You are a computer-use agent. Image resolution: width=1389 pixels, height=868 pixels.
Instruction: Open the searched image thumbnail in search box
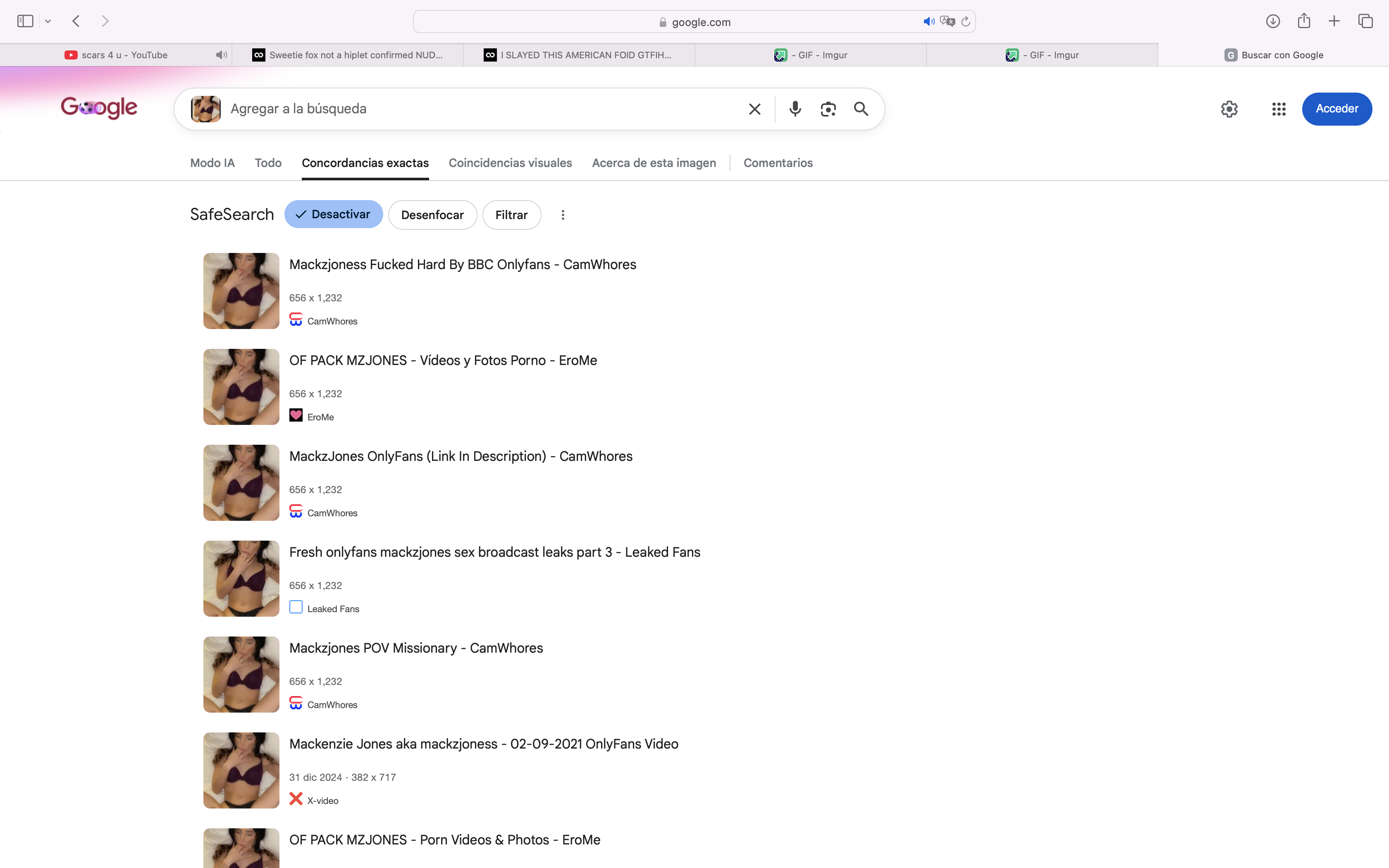coord(205,108)
